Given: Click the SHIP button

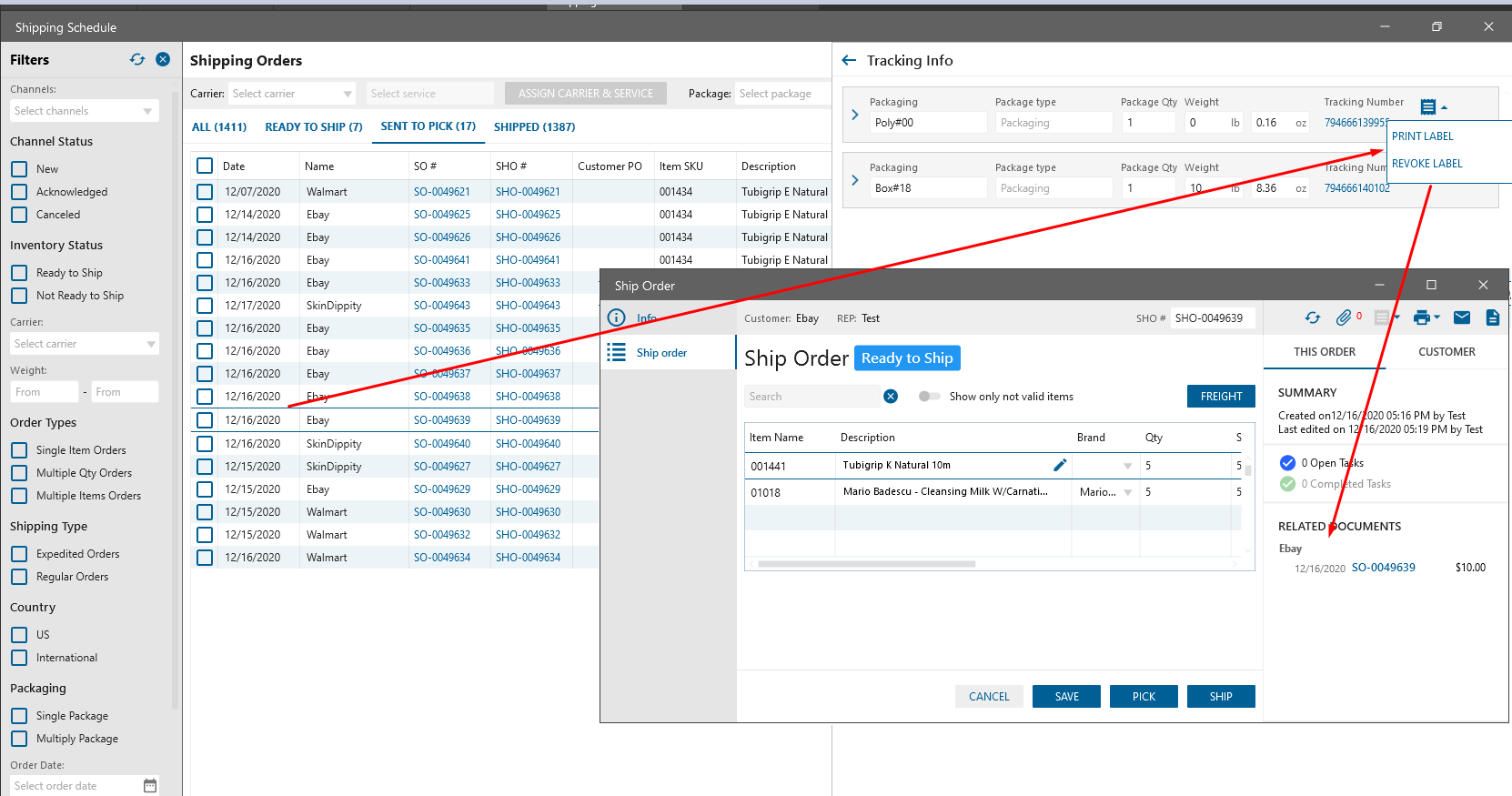Looking at the screenshot, I should 1221,697.
